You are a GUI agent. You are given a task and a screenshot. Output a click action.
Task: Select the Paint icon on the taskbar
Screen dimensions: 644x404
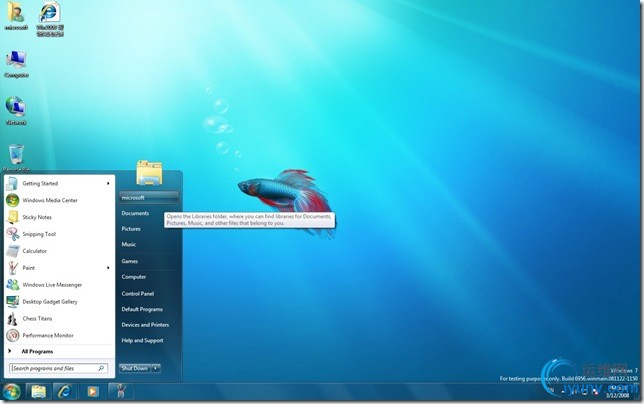tap(120, 392)
